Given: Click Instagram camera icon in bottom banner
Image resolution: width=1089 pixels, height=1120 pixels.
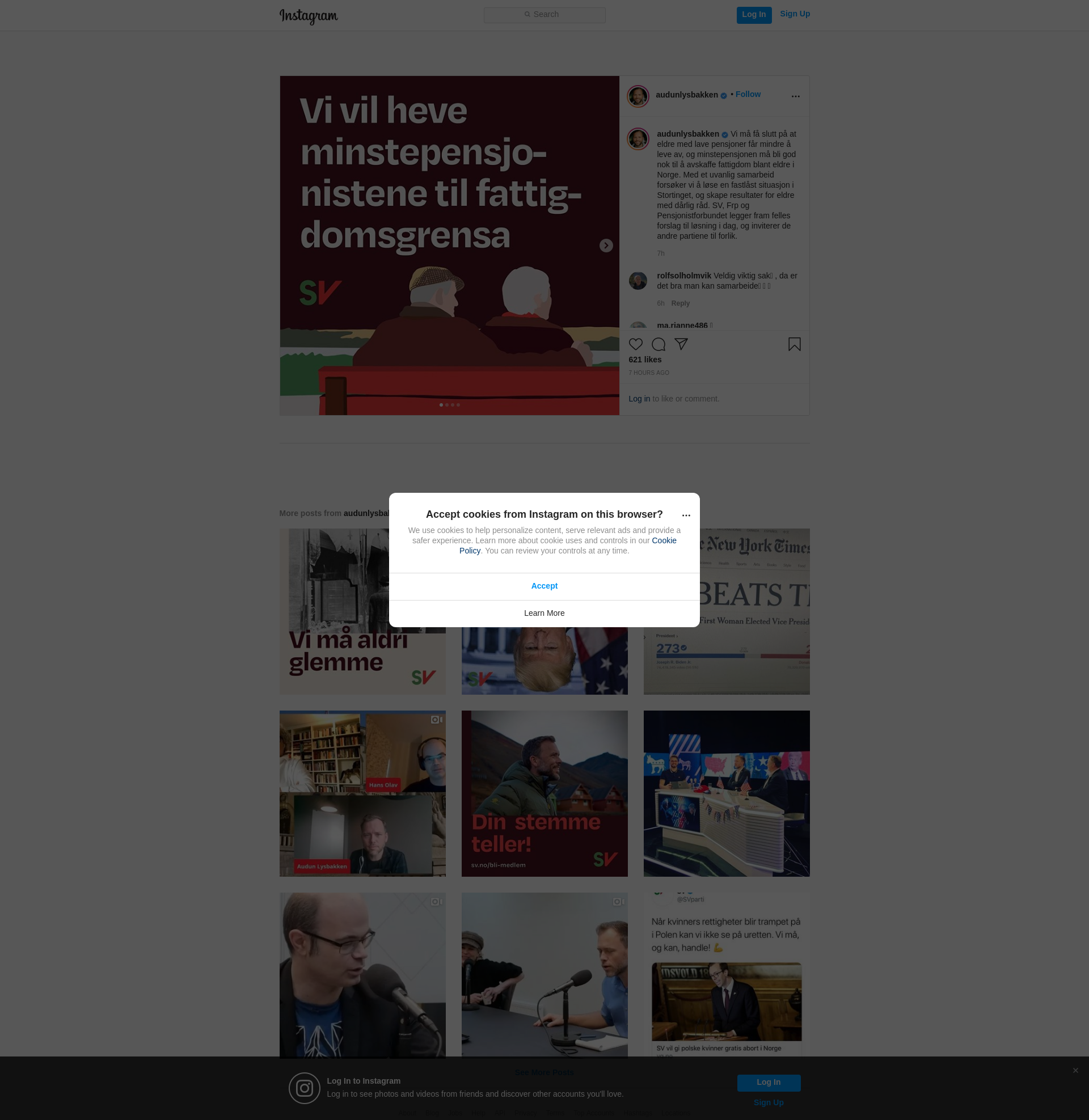Looking at the screenshot, I should tap(303, 1088).
